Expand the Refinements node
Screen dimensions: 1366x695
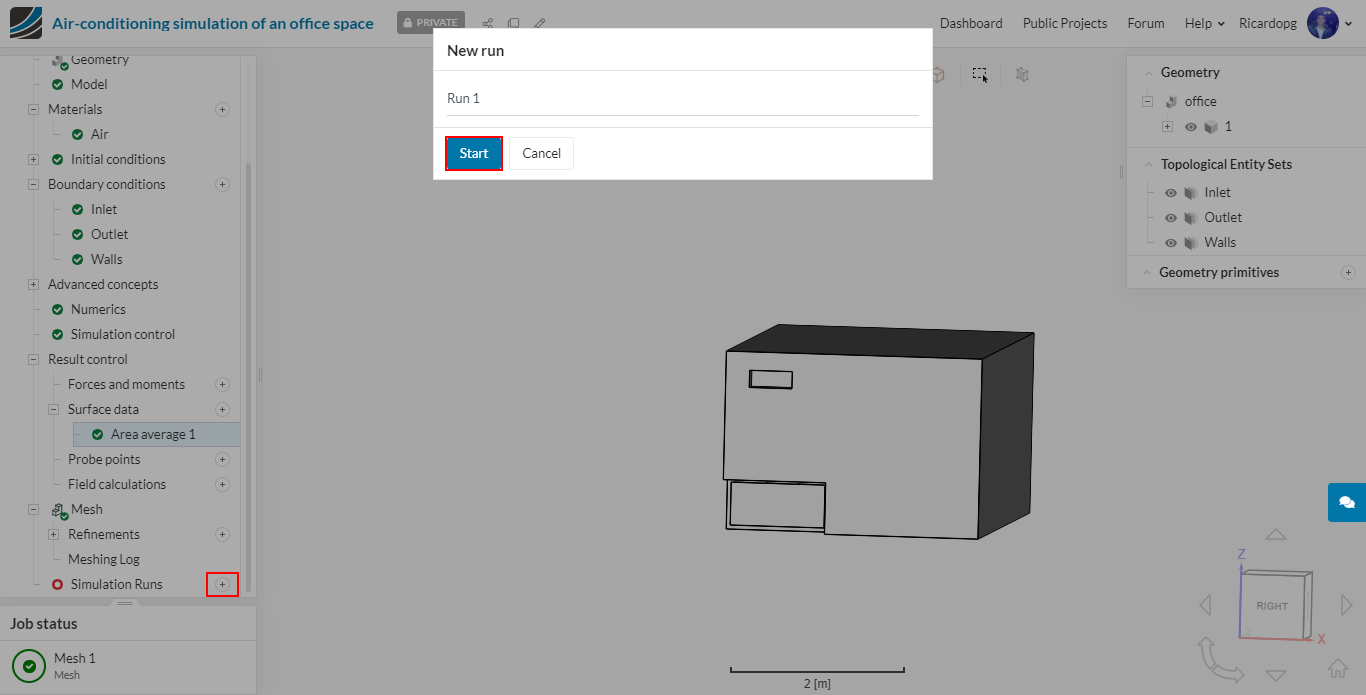[53, 534]
